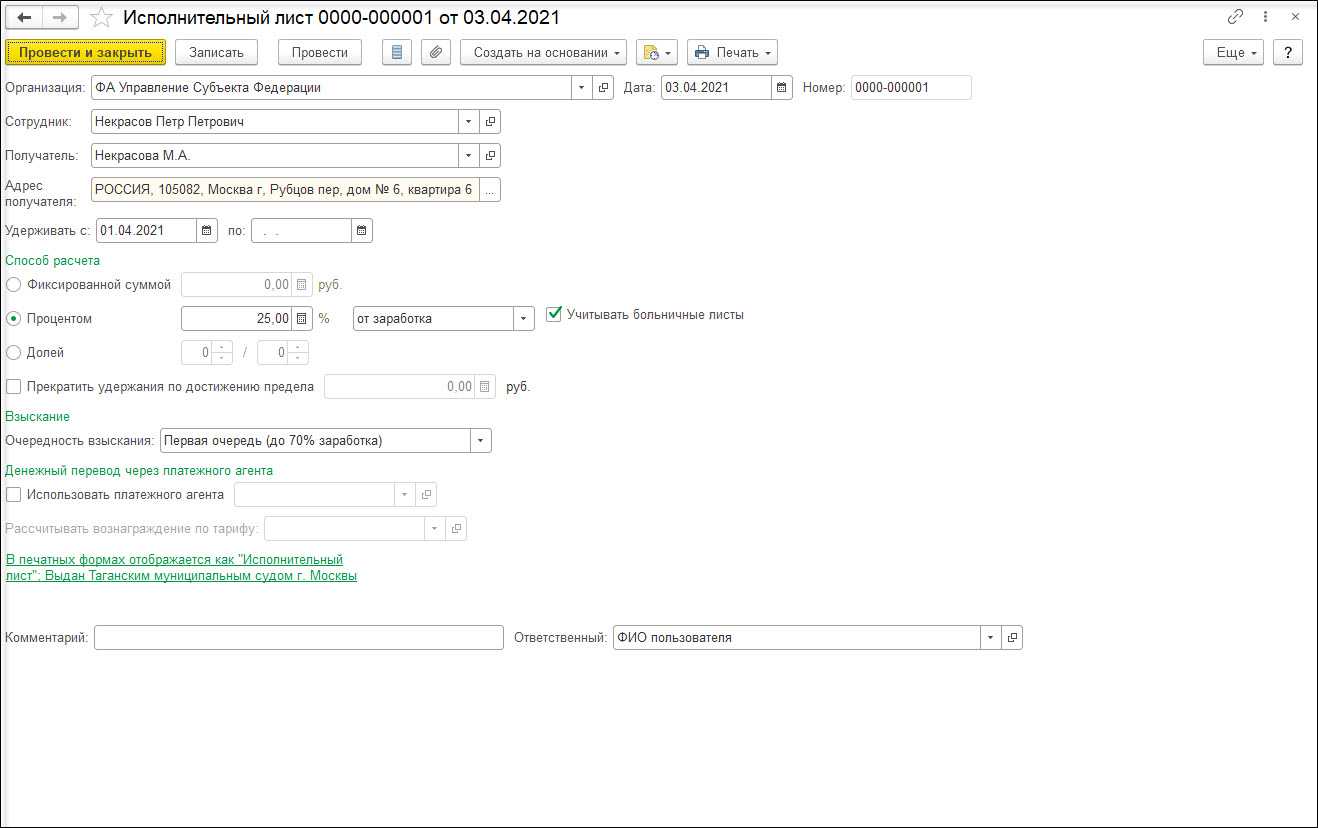Open the Создать на основании menu

(x=544, y=52)
